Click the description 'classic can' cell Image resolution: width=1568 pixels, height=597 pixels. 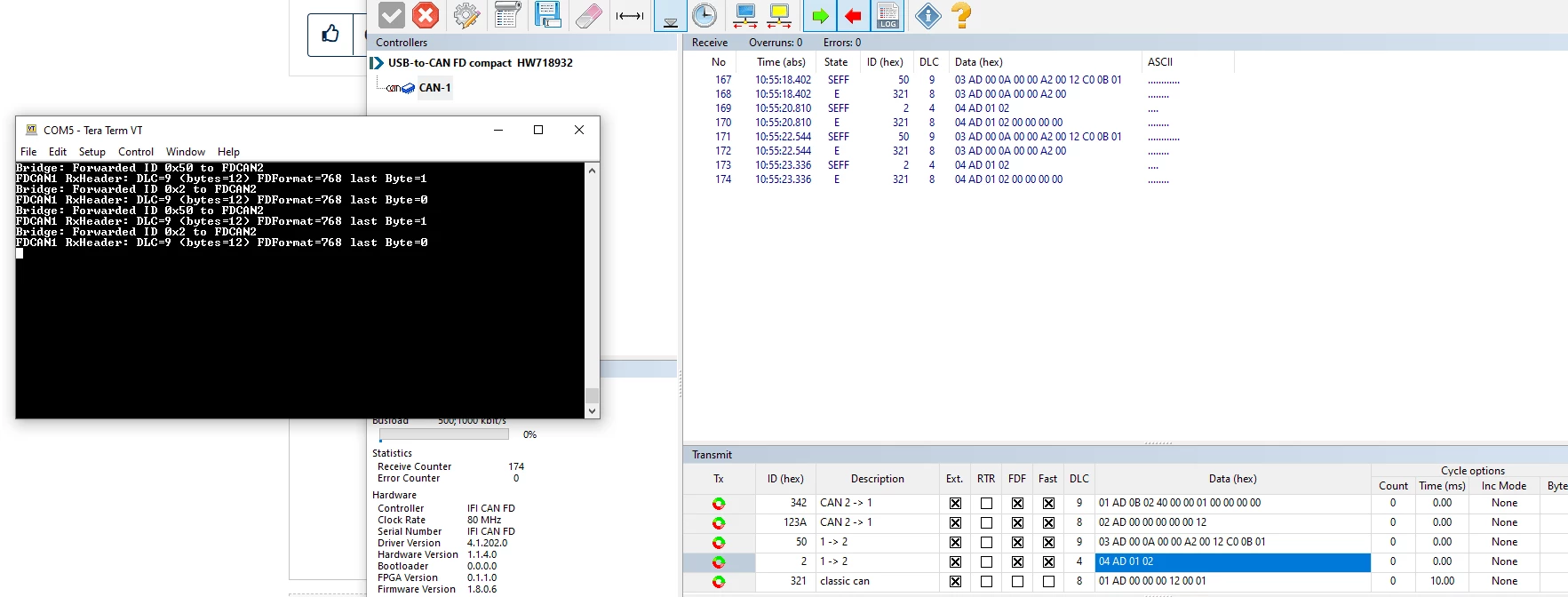click(x=878, y=581)
